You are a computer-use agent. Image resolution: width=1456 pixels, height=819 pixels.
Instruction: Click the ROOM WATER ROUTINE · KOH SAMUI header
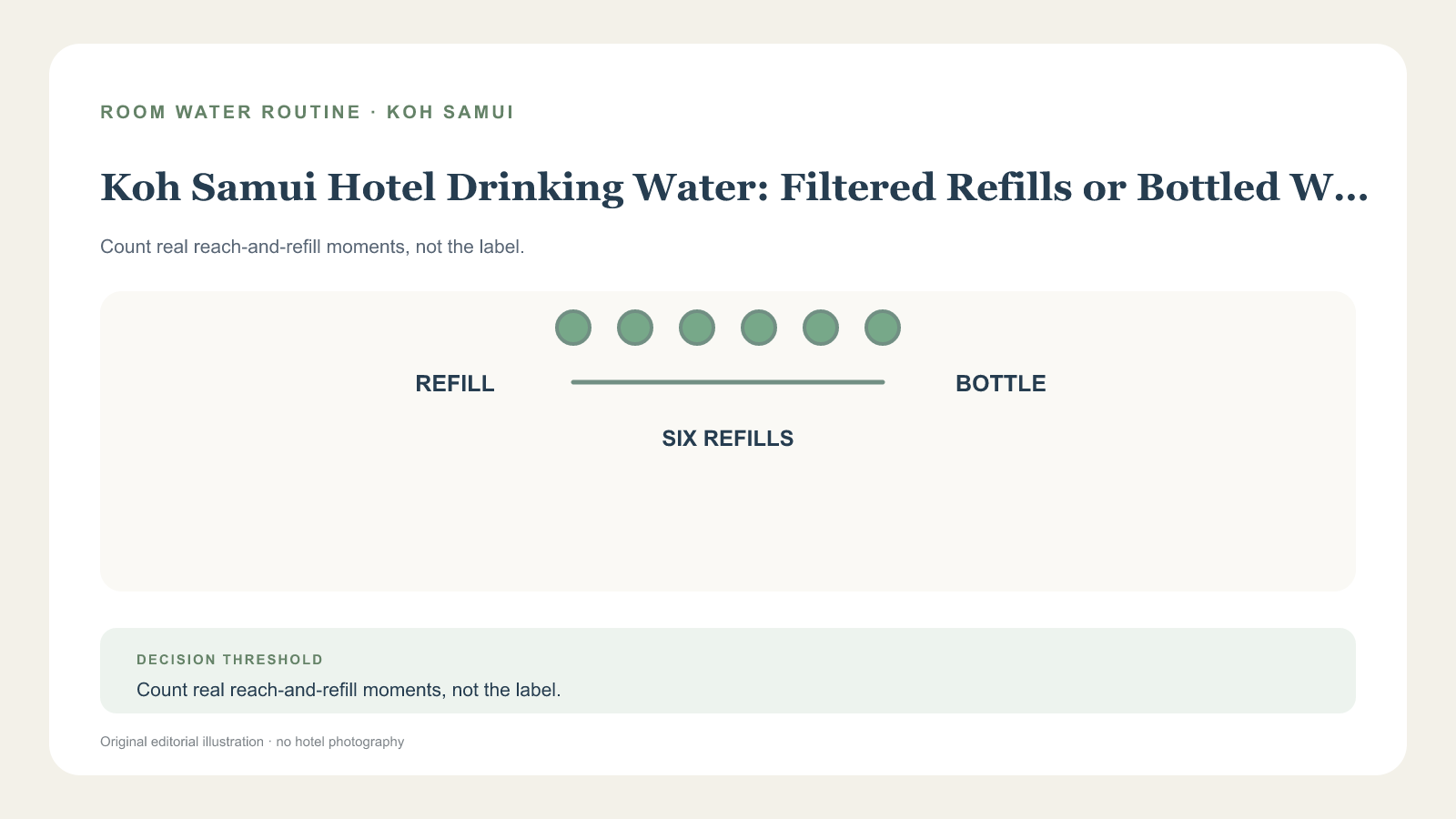pos(307,112)
